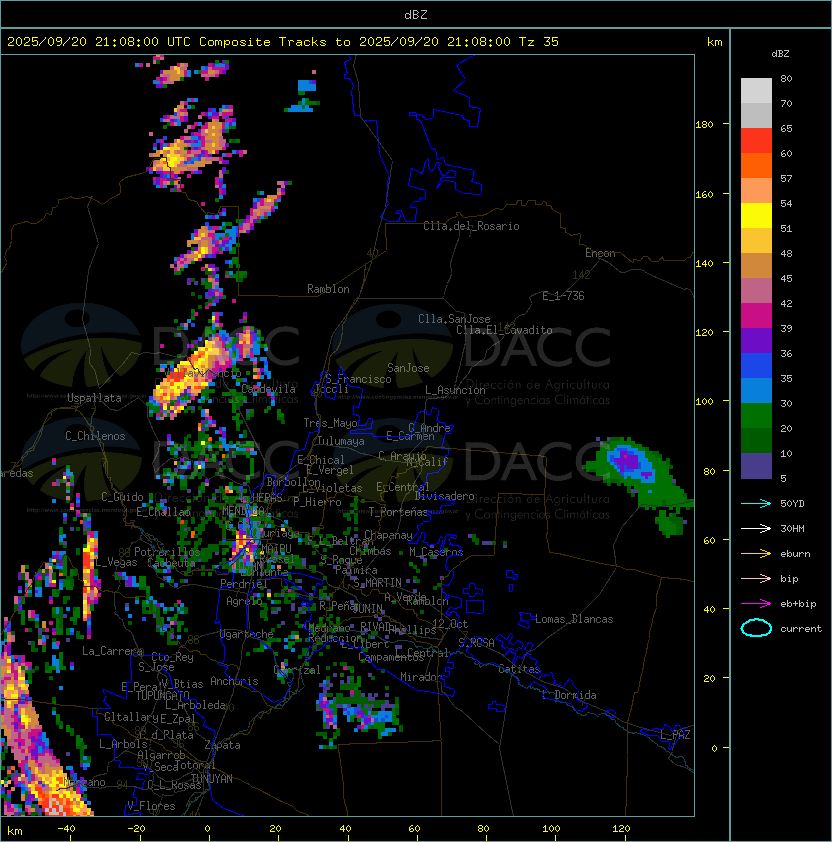Click the dBZ title at top center
832x842 pixels.
pyautogui.click(x=416, y=14)
